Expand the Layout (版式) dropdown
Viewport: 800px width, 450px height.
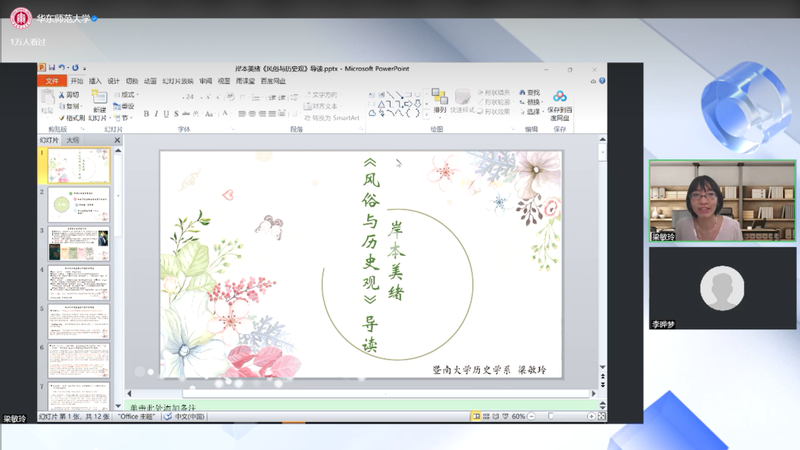(127, 95)
